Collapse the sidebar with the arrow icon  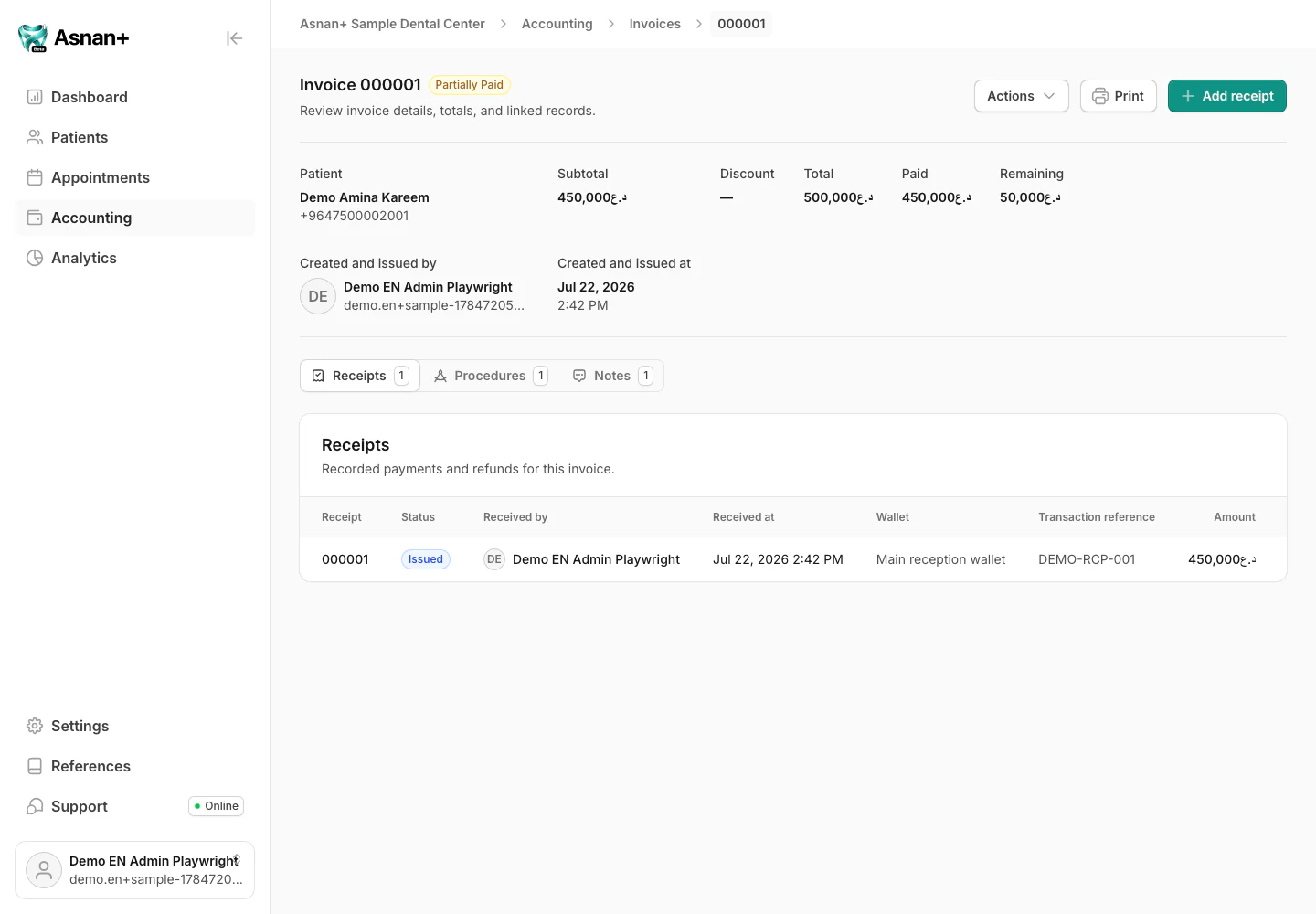tap(235, 38)
